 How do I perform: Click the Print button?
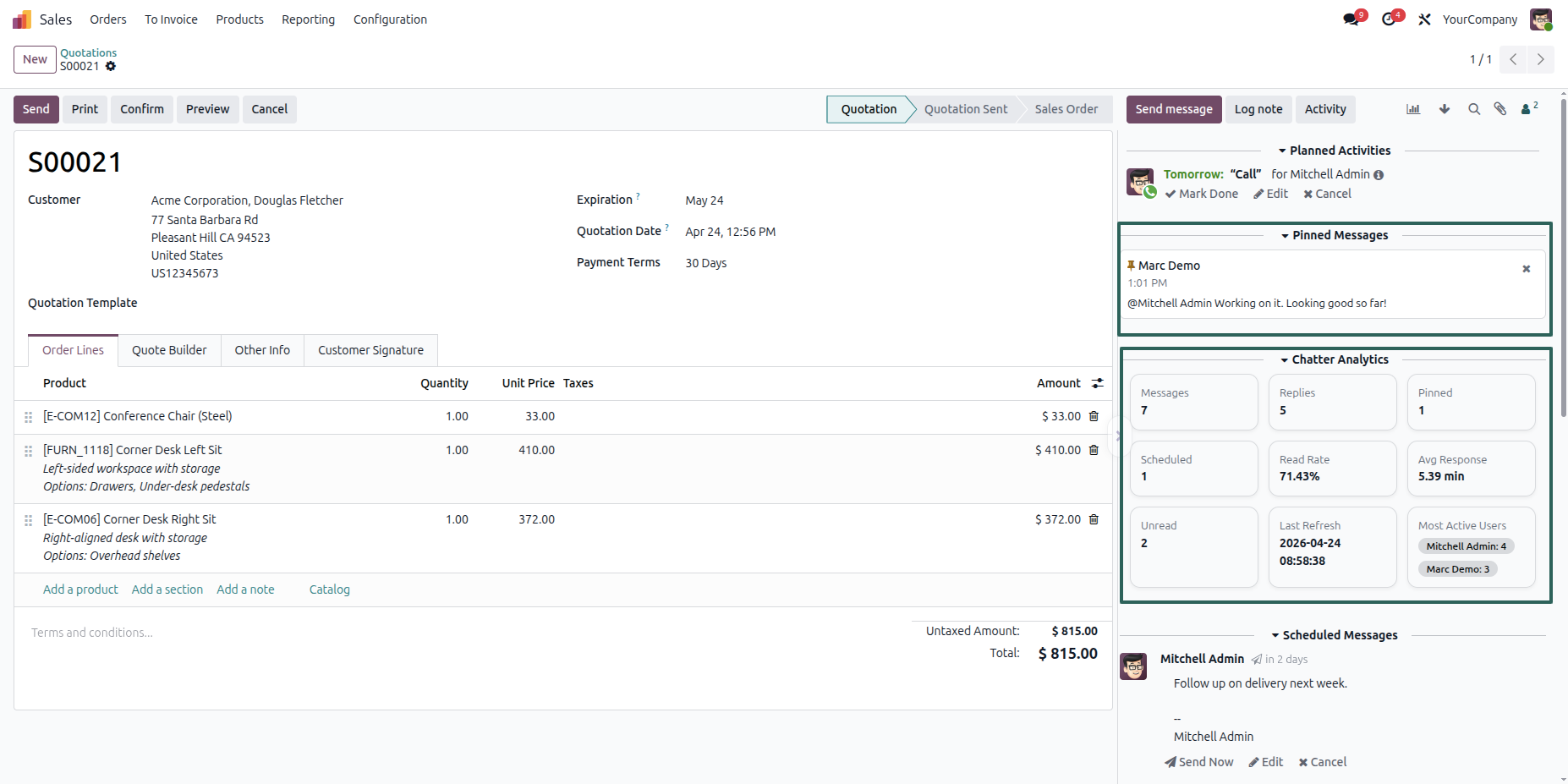pyautogui.click(x=85, y=109)
